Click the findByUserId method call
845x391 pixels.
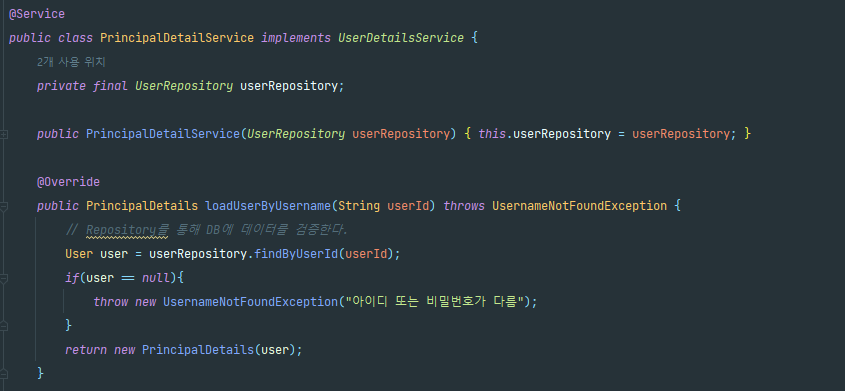[x=296, y=254]
